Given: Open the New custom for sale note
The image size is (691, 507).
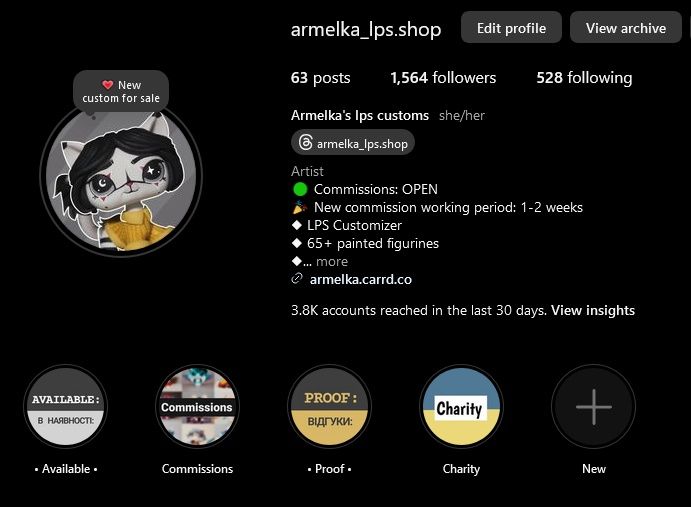Looking at the screenshot, I should (121, 91).
